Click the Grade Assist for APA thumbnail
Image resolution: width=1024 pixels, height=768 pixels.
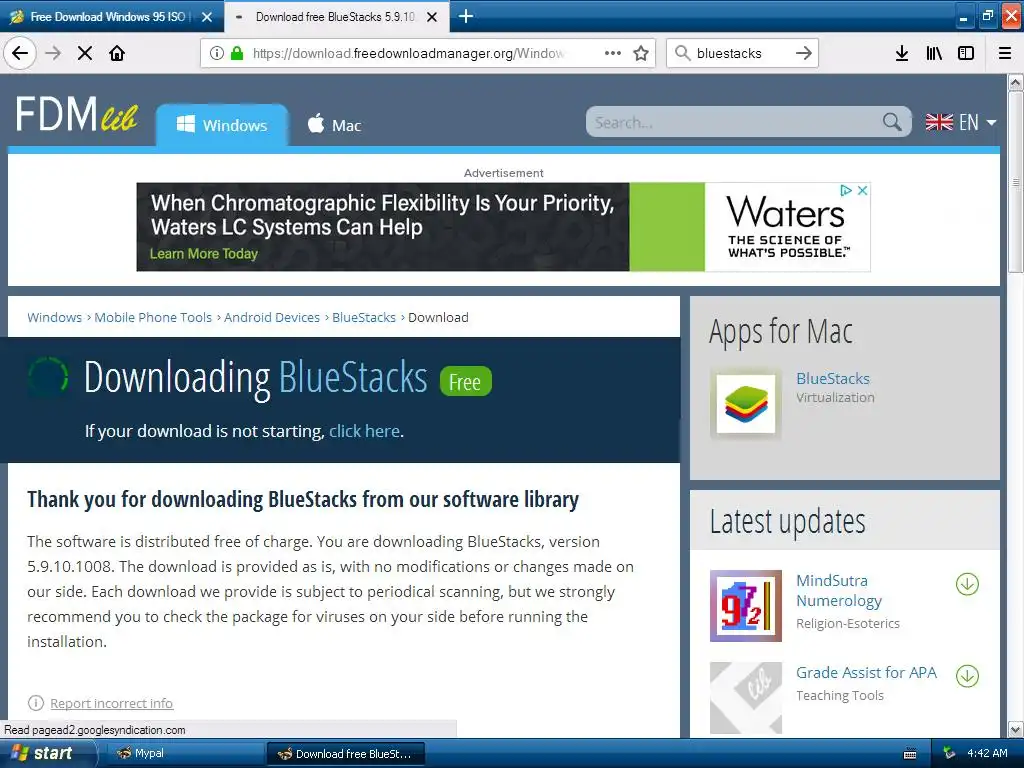[x=746, y=697]
